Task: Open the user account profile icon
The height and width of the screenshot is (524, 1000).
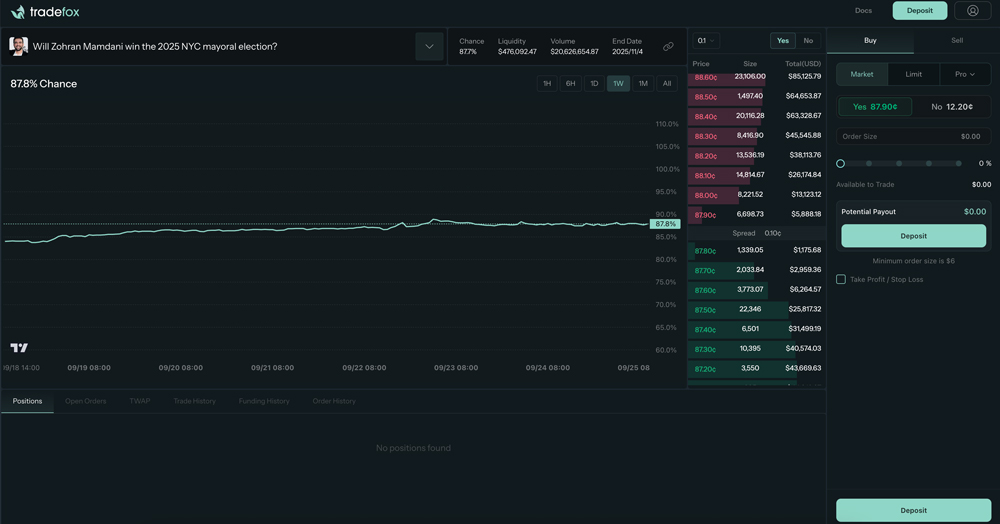Action: pos(972,11)
